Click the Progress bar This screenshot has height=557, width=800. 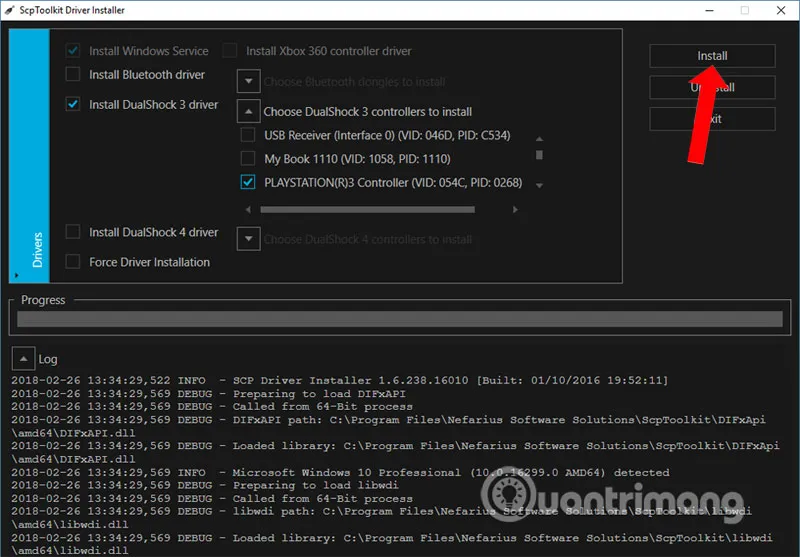400,320
